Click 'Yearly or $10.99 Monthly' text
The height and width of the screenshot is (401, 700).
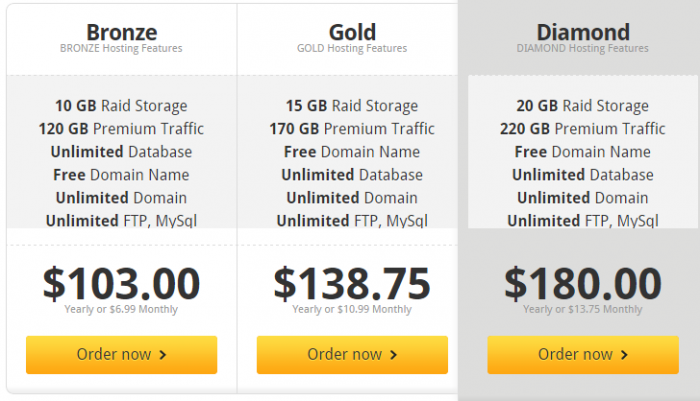coord(352,310)
